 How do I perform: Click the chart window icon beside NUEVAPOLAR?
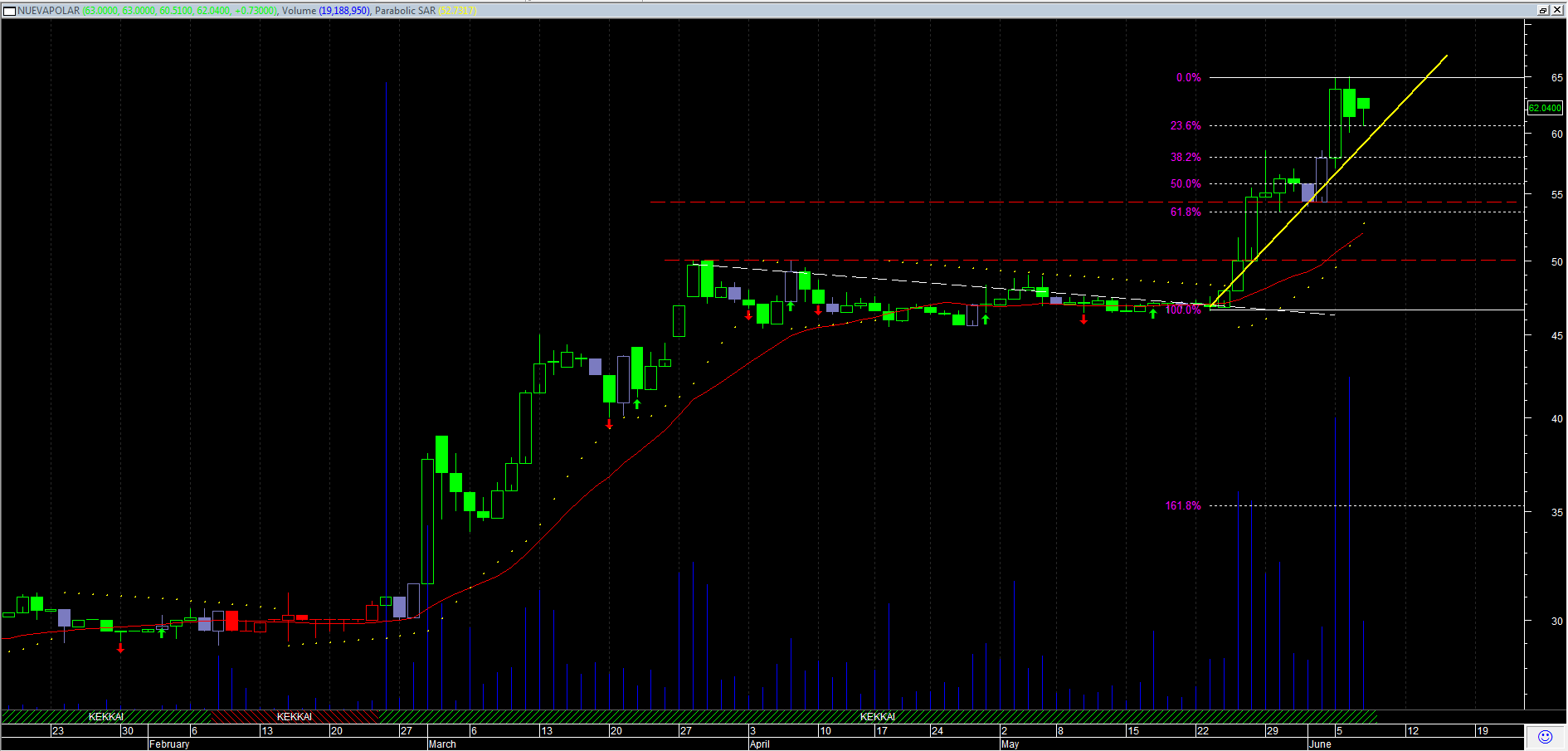(10, 11)
